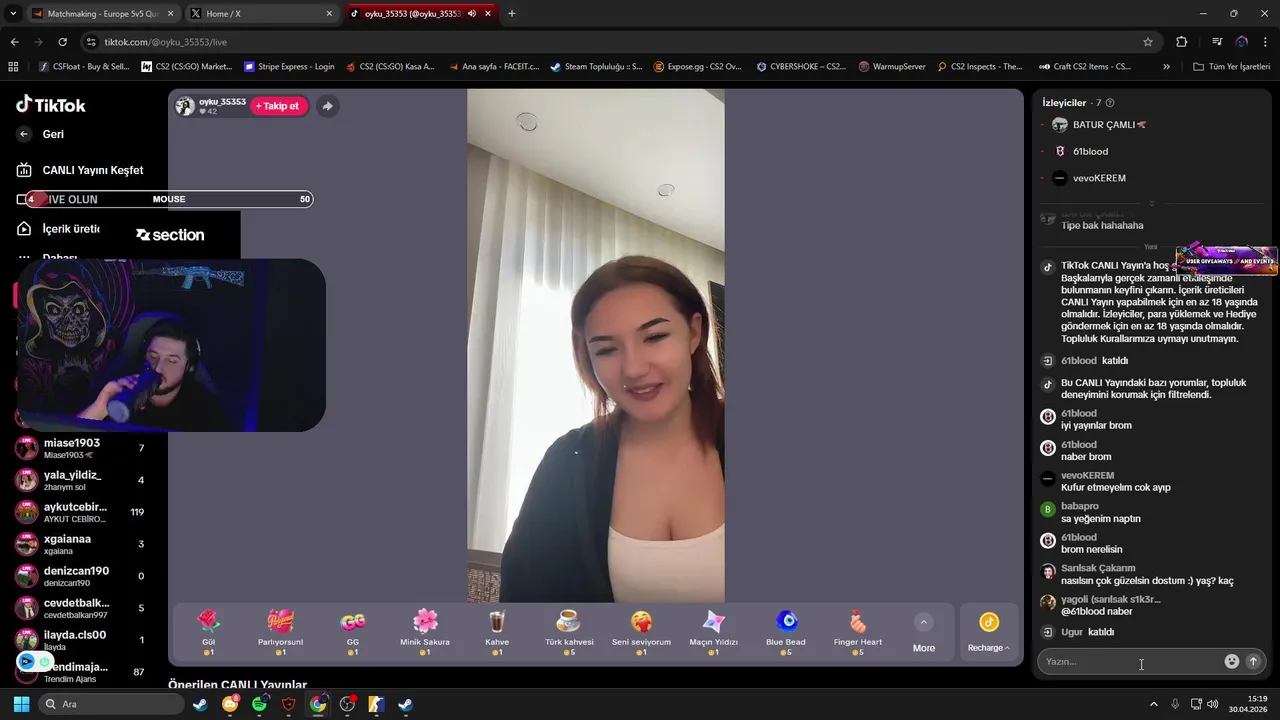Screen dimensions: 1280x720
Task: Open the Windows Start menu
Action: [21, 704]
